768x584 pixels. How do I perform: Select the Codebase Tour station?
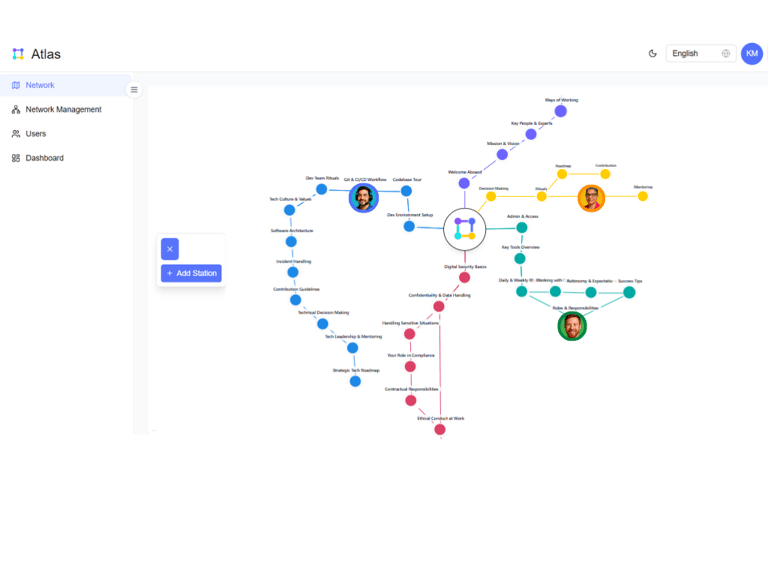pyautogui.click(x=406, y=191)
